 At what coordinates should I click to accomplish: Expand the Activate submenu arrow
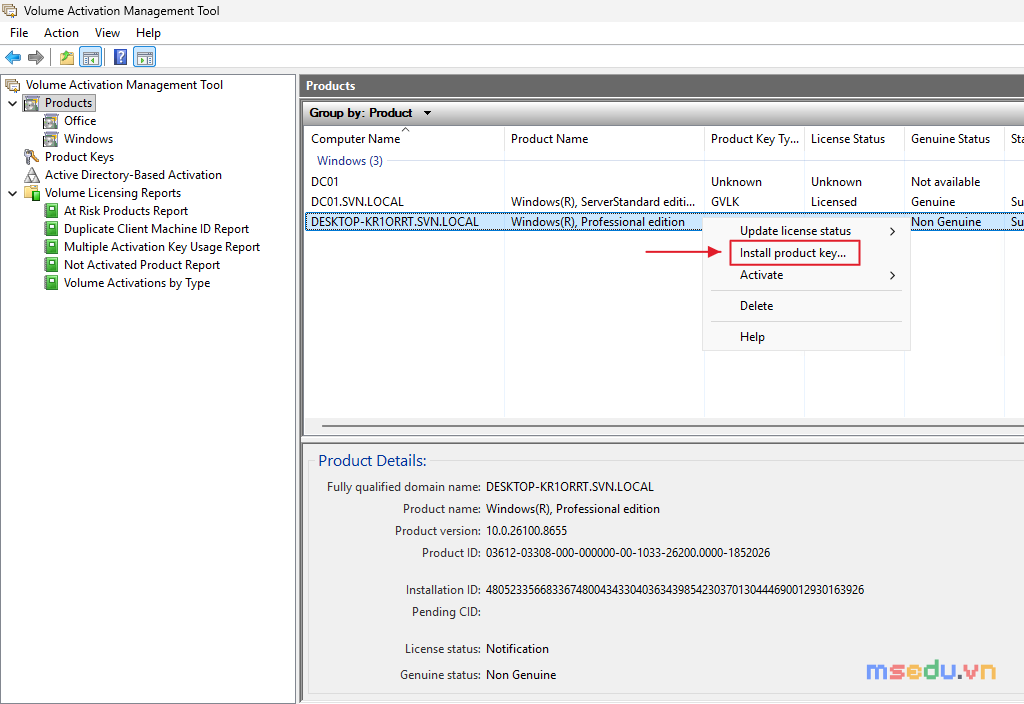pos(892,276)
